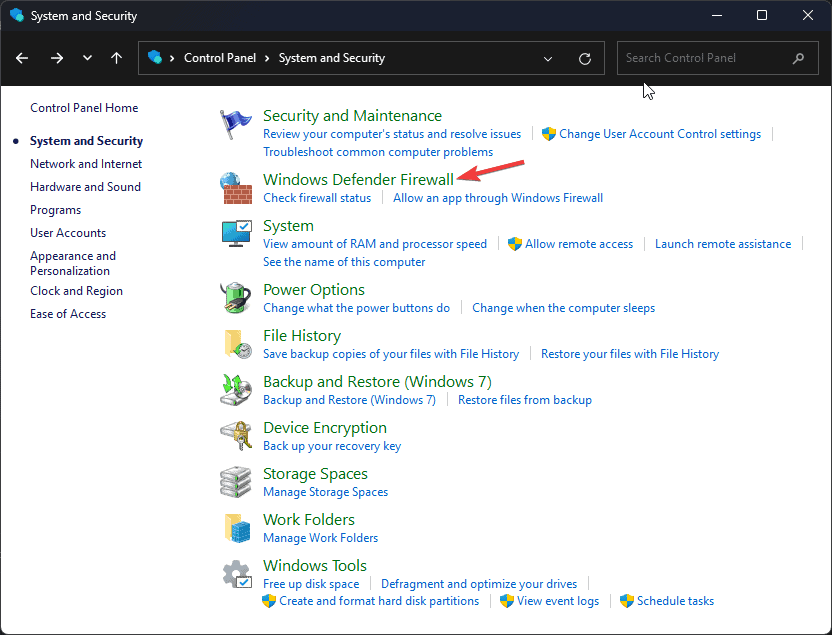Click the Power Options gauge icon

pyautogui.click(x=236, y=297)
